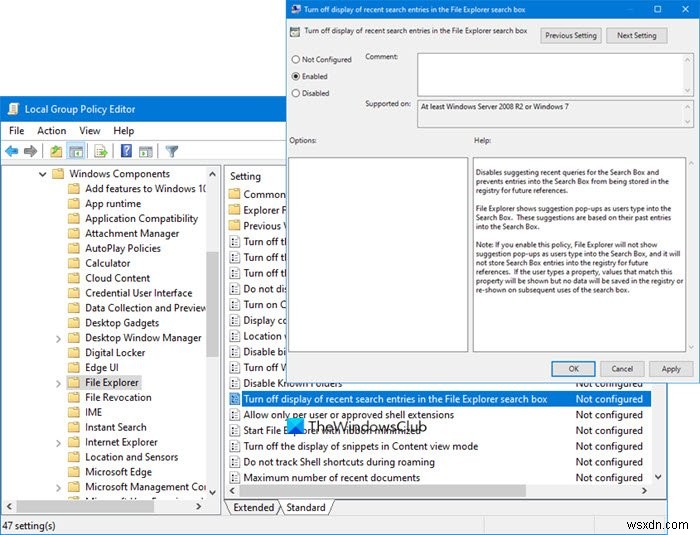Expand the Microsoft Management Console node
This screenshot has width=700, height=535.
point(58,487)
